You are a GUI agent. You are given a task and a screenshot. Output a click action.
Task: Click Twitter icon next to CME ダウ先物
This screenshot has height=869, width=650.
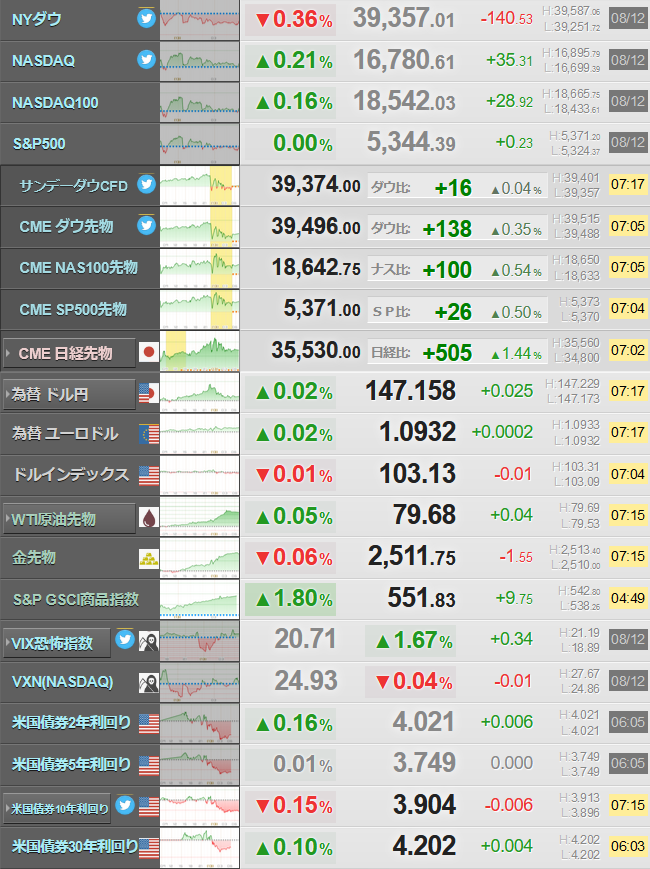tap(146, 225)
